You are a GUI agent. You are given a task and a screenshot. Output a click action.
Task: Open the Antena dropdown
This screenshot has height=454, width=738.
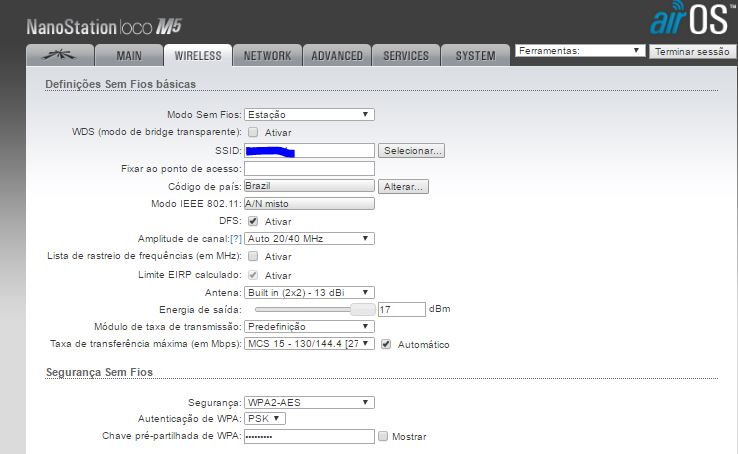point(309,292)
